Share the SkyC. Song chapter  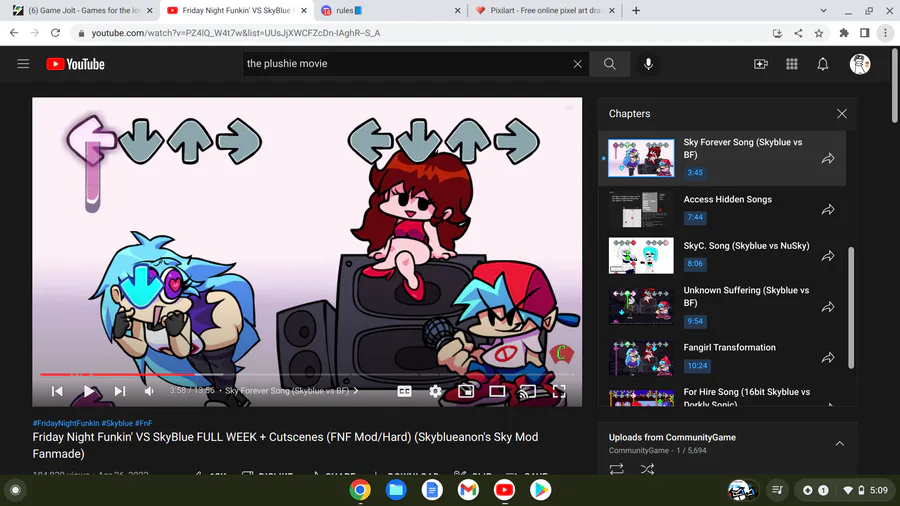828,255
